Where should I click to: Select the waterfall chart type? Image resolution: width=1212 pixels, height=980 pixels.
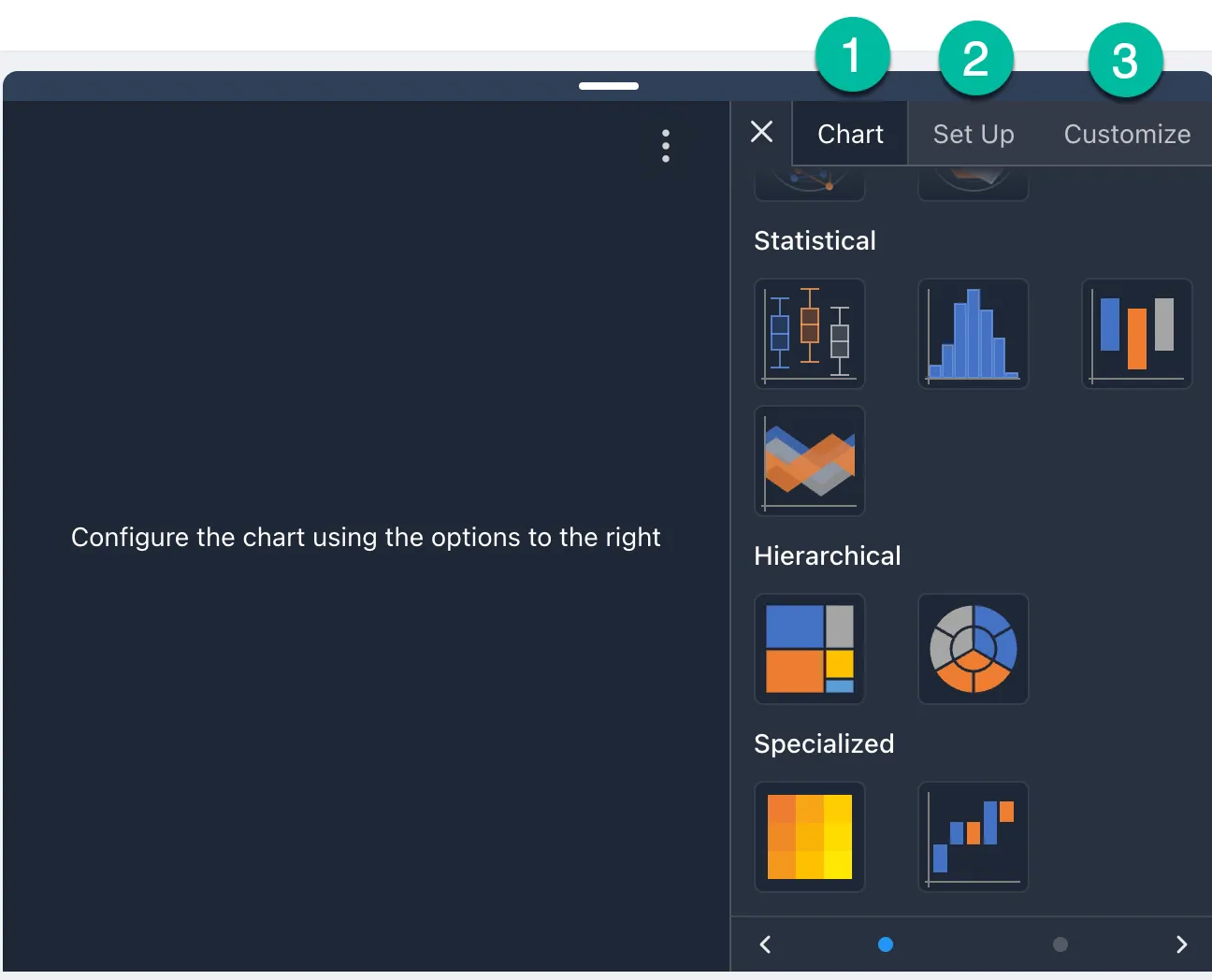(x=974, y=837)
